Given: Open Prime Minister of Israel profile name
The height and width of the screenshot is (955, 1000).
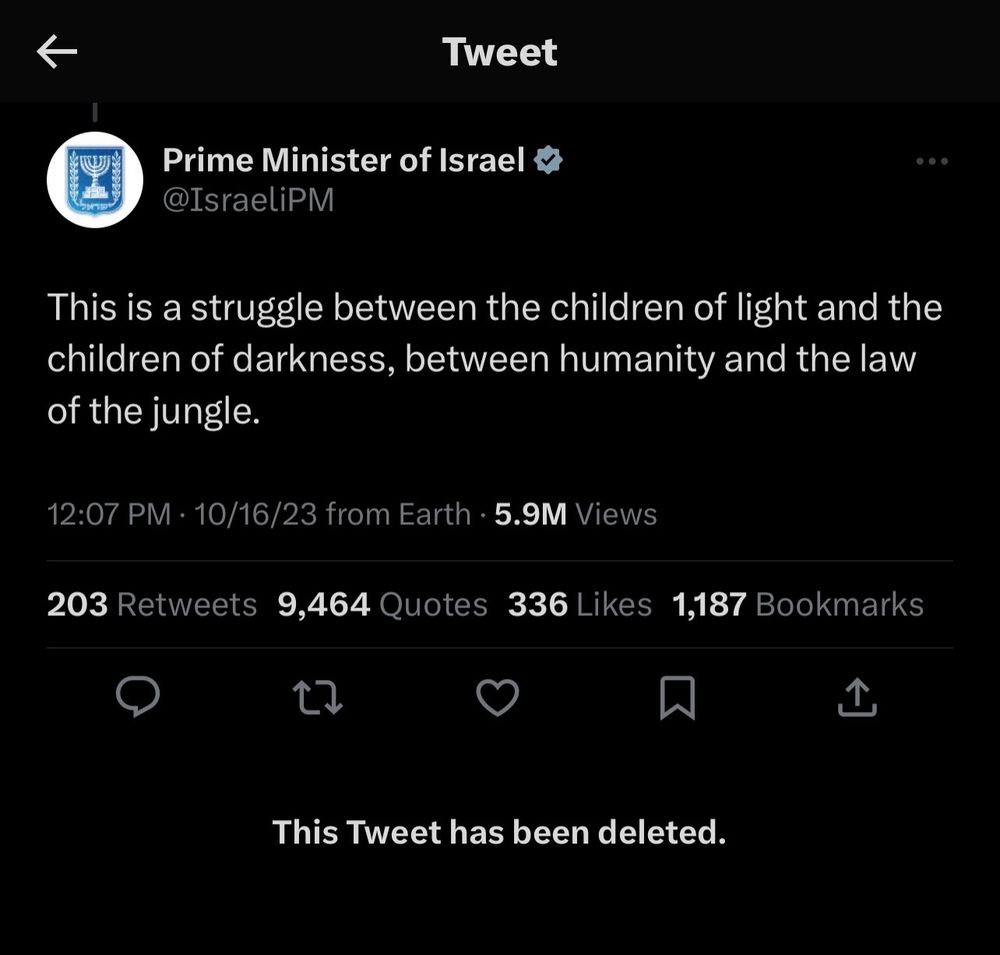Looking at the screenshot, I should 343,159.
